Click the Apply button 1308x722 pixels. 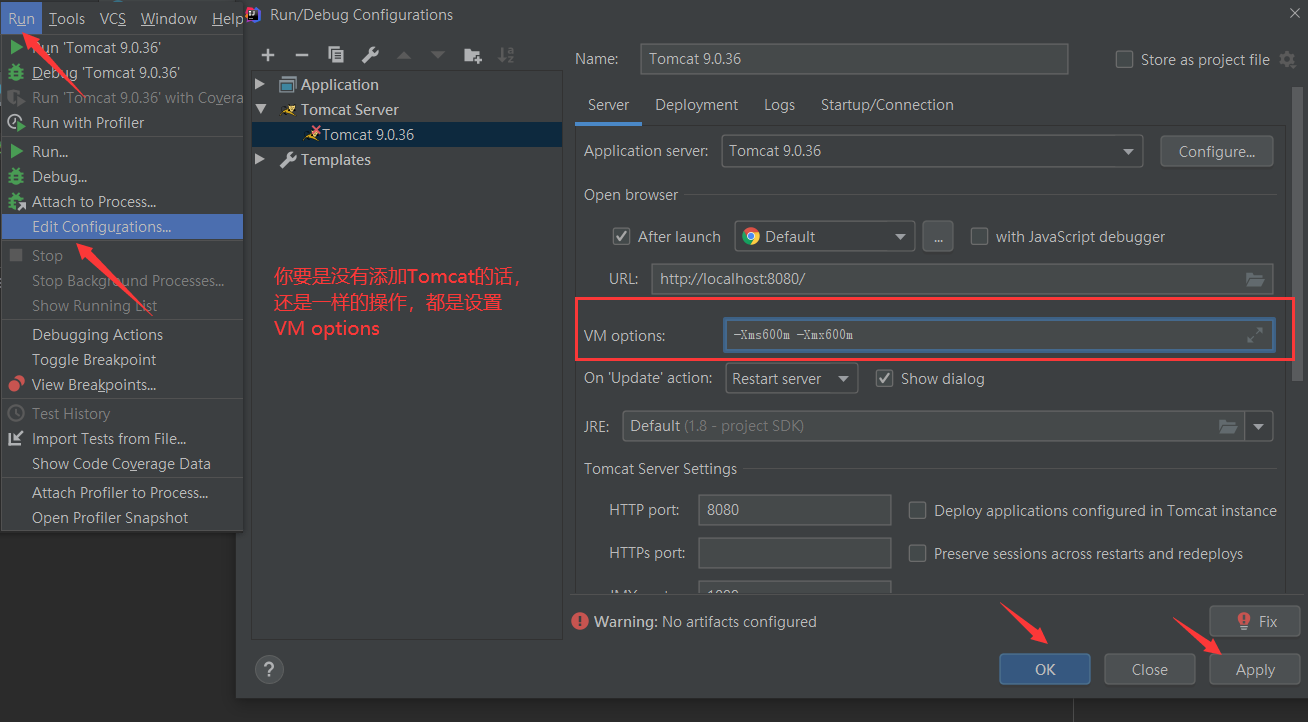coord(1254,670)
